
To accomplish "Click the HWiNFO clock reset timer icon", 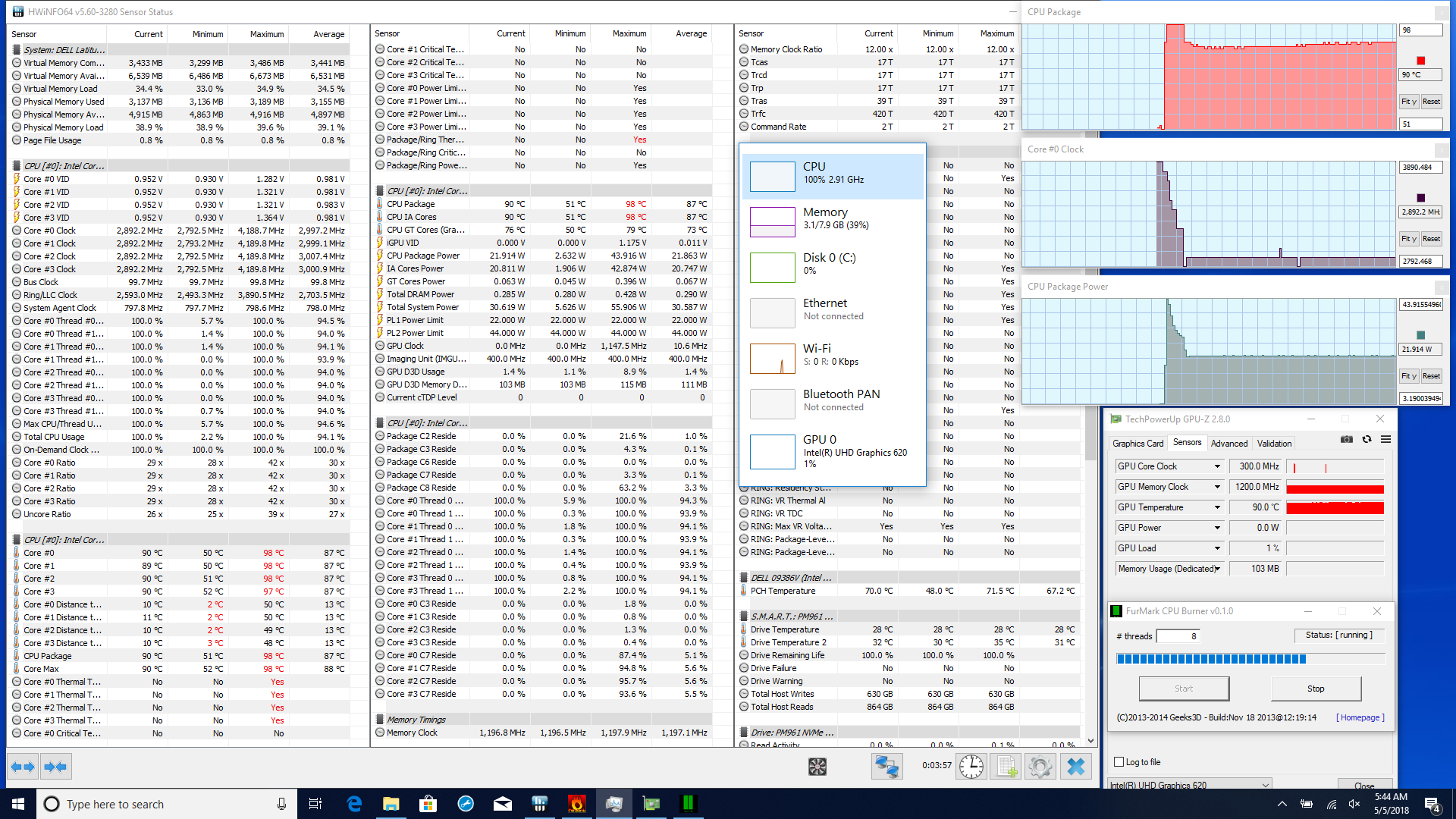I will point(971,767).
